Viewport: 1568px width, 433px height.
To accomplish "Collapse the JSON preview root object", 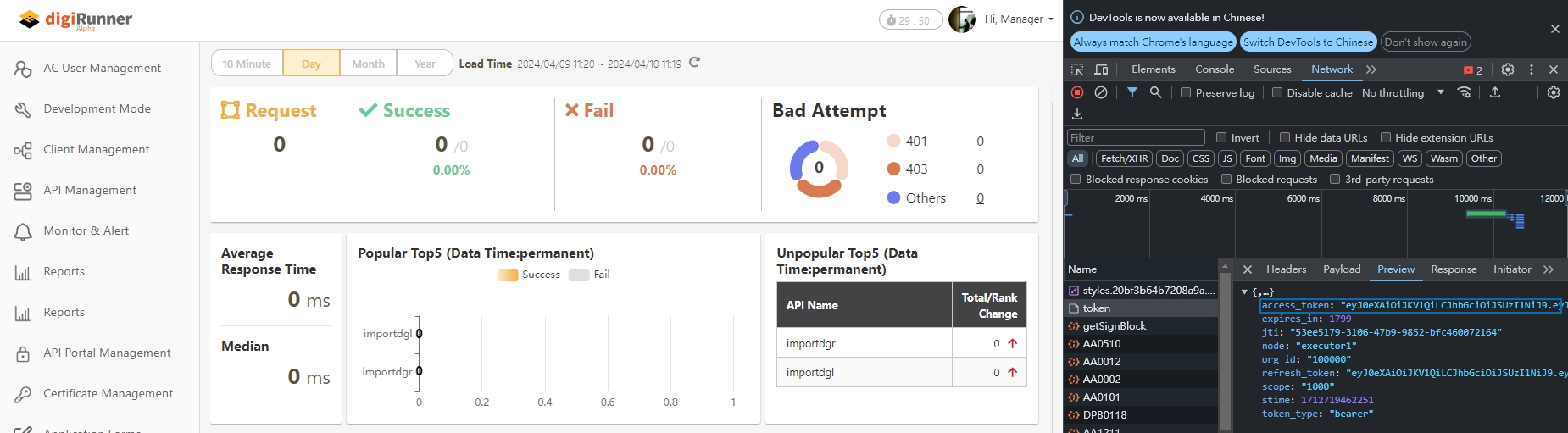I will [1244, 291].
